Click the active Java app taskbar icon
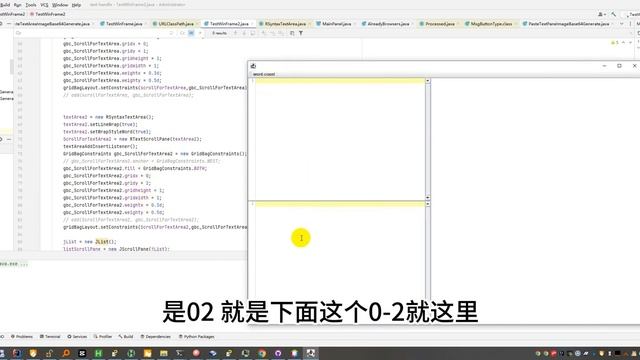Screen dimensions: 640x360 click(x=311, y=353)
